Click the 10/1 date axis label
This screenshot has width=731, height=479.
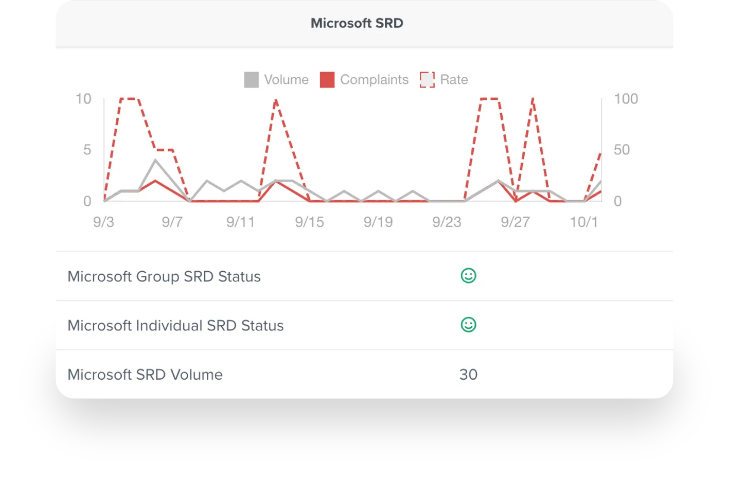click(x=584, y=222)
